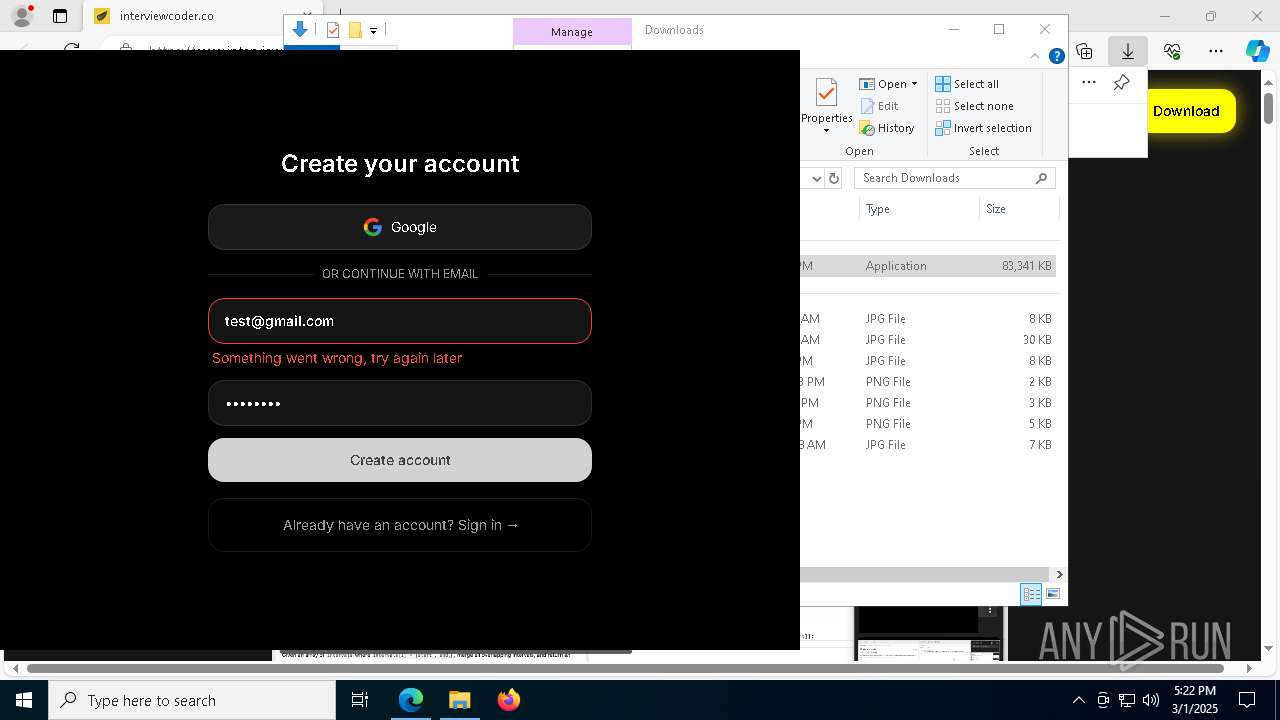Refresh the Explorer address bar location

834,178
